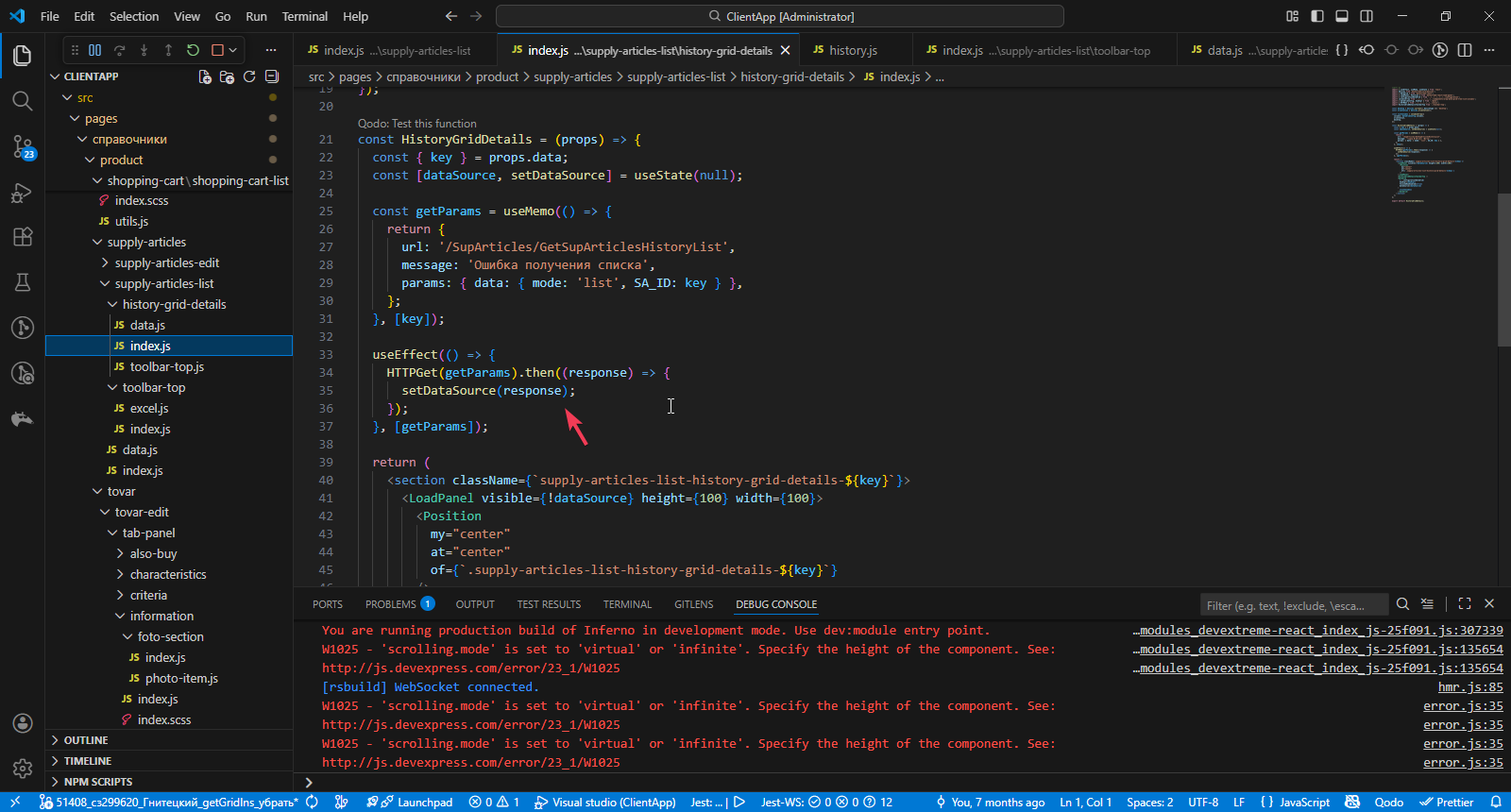
Task: Switch to the history.js editor tab
Action: (x=854, y=50)
